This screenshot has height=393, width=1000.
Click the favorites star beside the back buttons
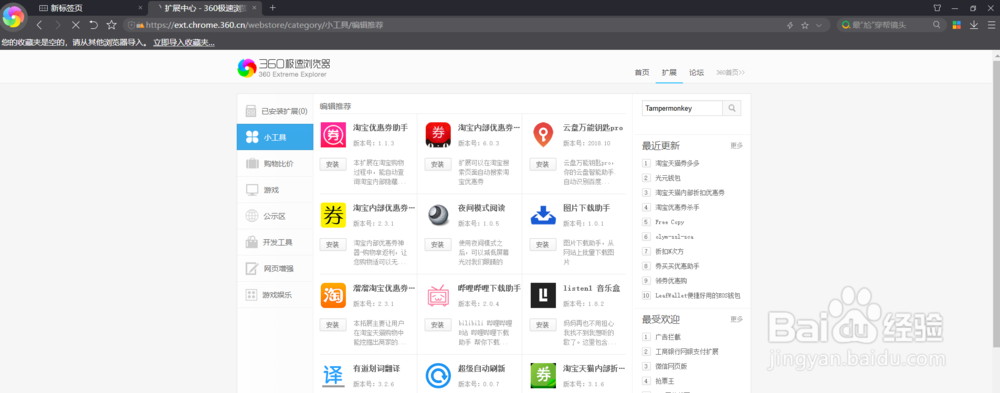click(x=112, y=25)
